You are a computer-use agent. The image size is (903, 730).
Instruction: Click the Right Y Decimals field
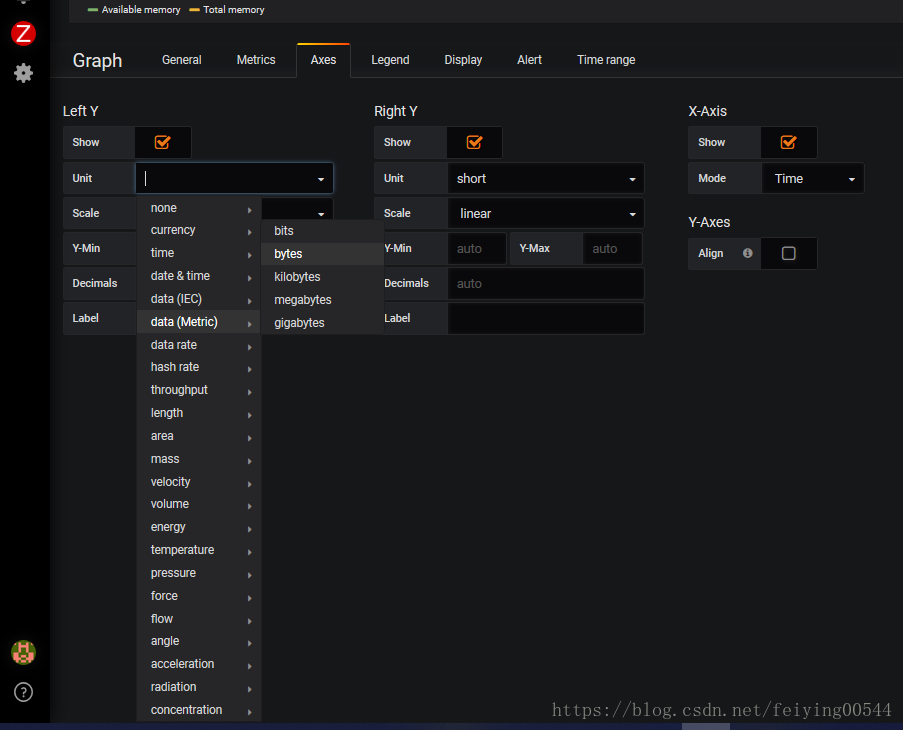point(545,284)
